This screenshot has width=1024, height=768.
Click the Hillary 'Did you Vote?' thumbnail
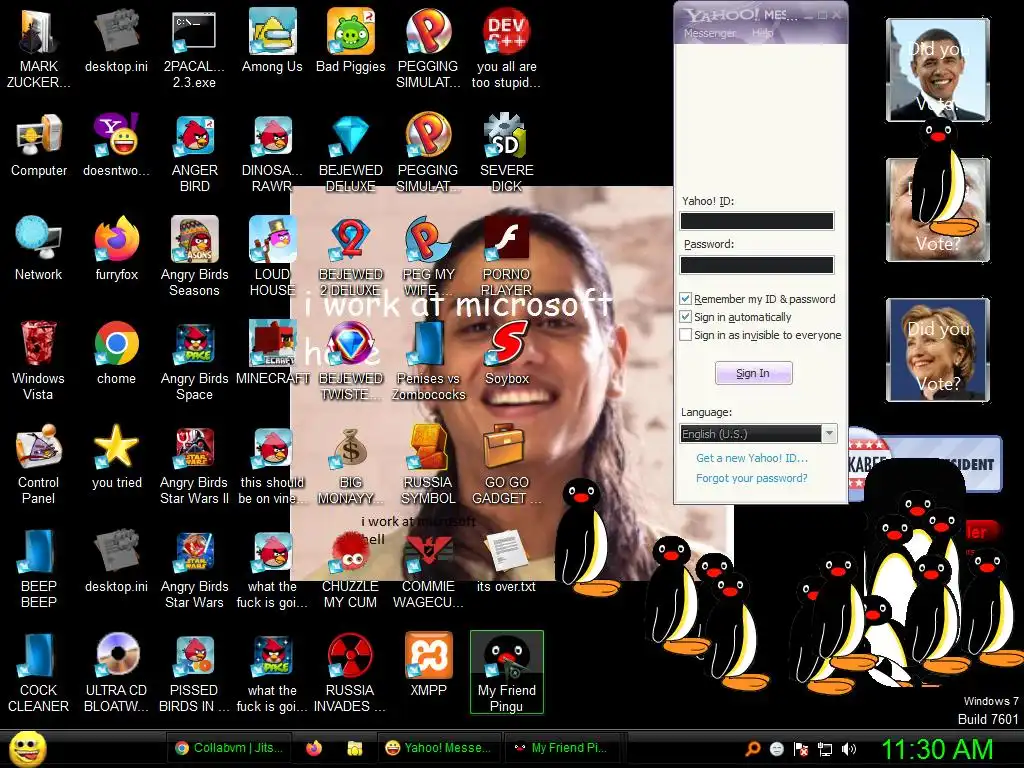coord(938,349)
